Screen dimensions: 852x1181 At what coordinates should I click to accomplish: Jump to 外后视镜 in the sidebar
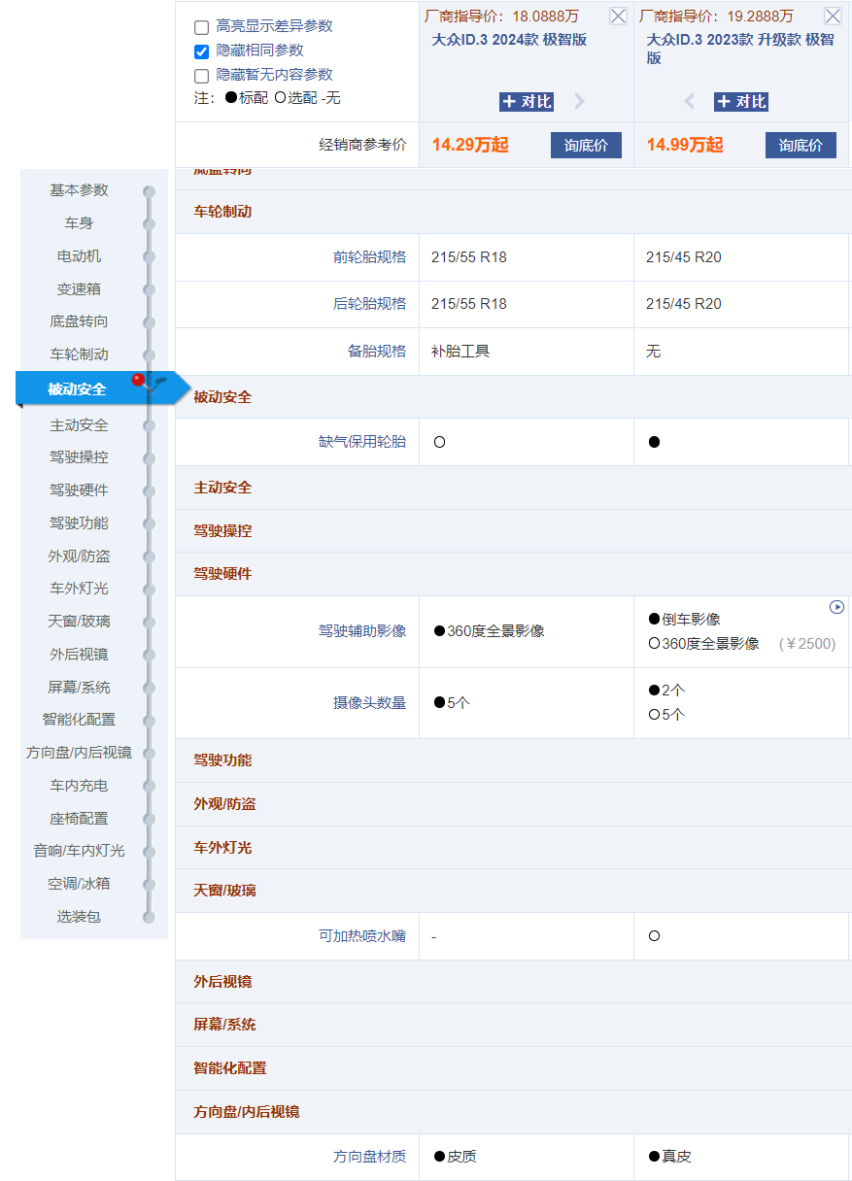[79, 655]
